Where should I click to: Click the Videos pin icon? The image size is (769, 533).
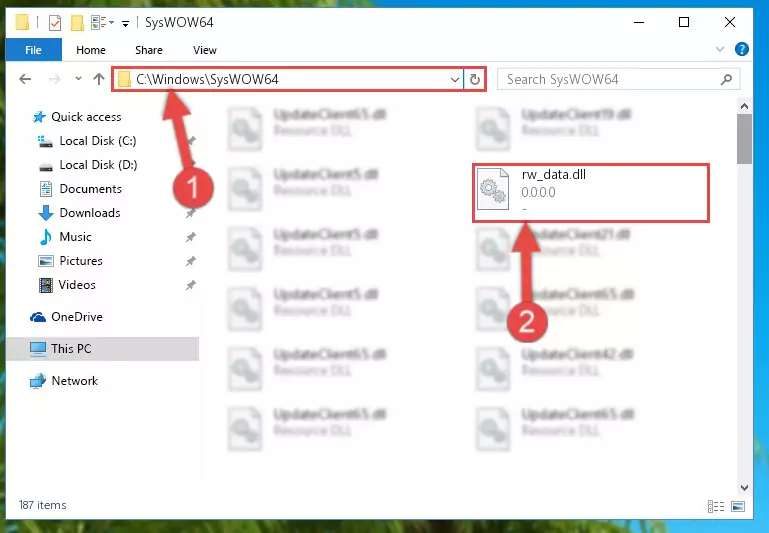[190, 285]
